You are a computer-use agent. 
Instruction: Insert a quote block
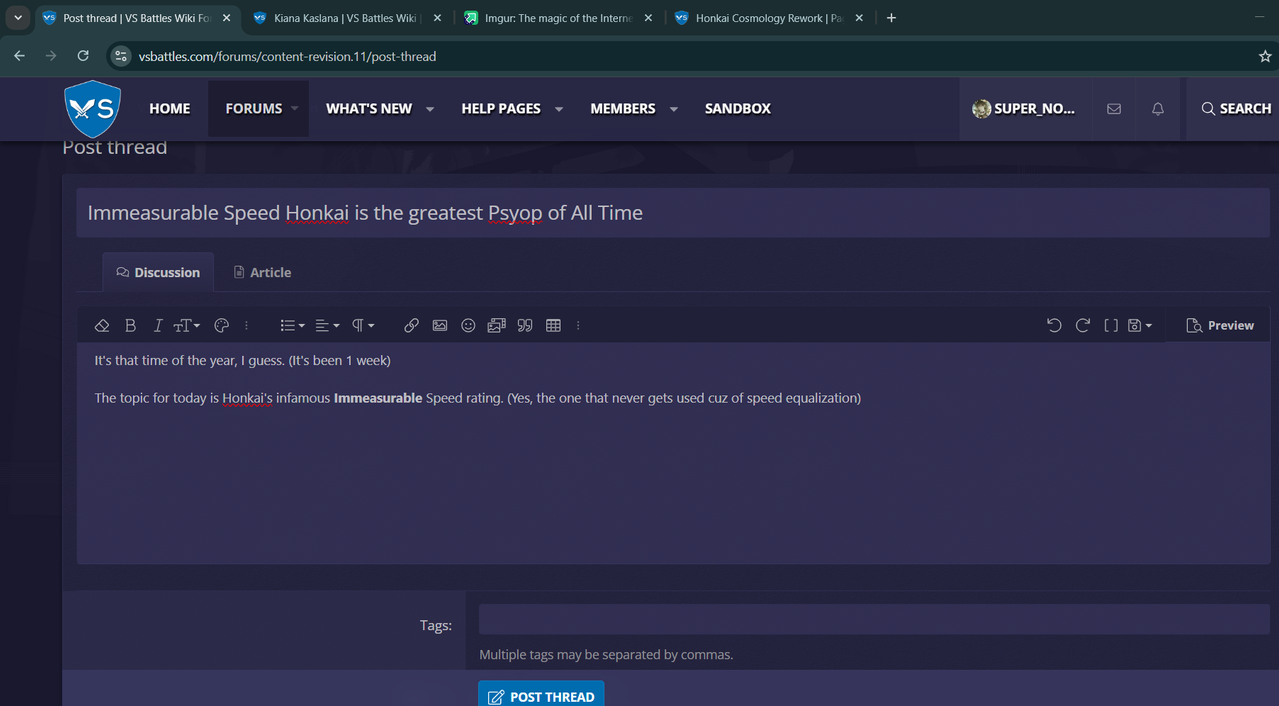[x=525, y=326]
